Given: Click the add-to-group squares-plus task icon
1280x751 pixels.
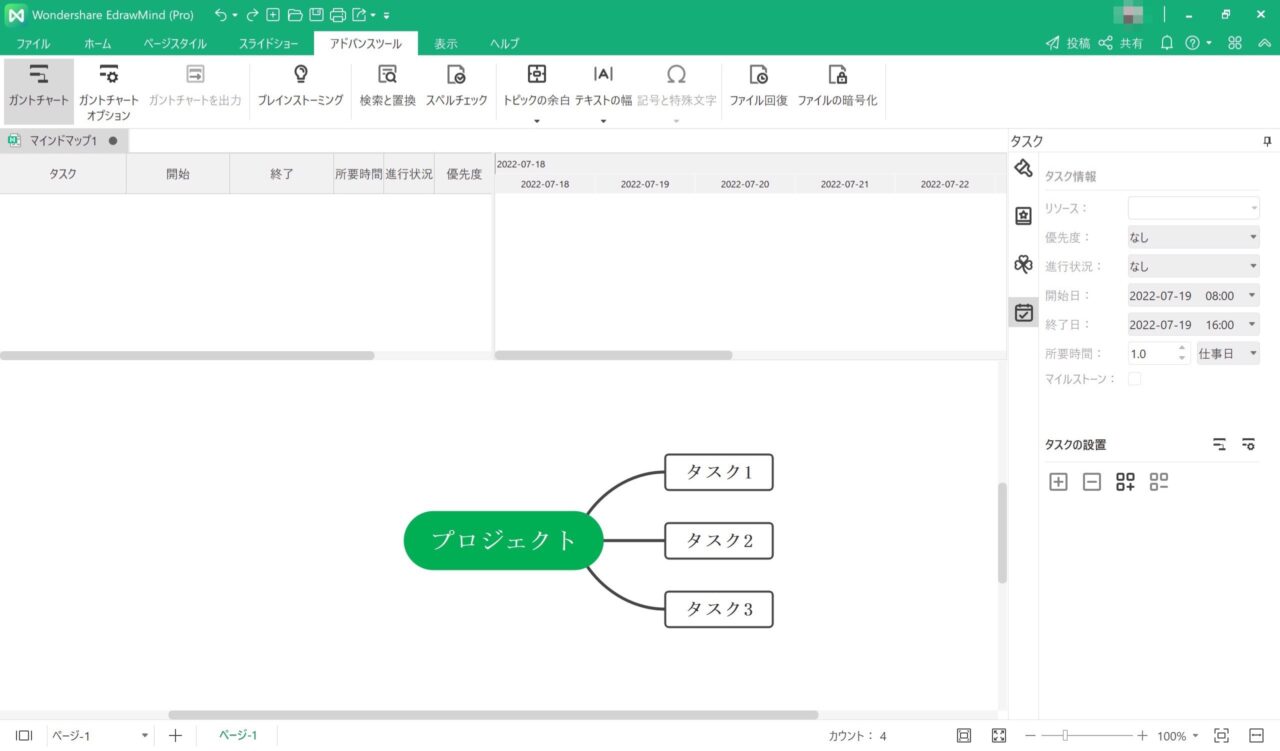Looking at the screenshot, I should pyautogui.click(x=1125, y=482).
